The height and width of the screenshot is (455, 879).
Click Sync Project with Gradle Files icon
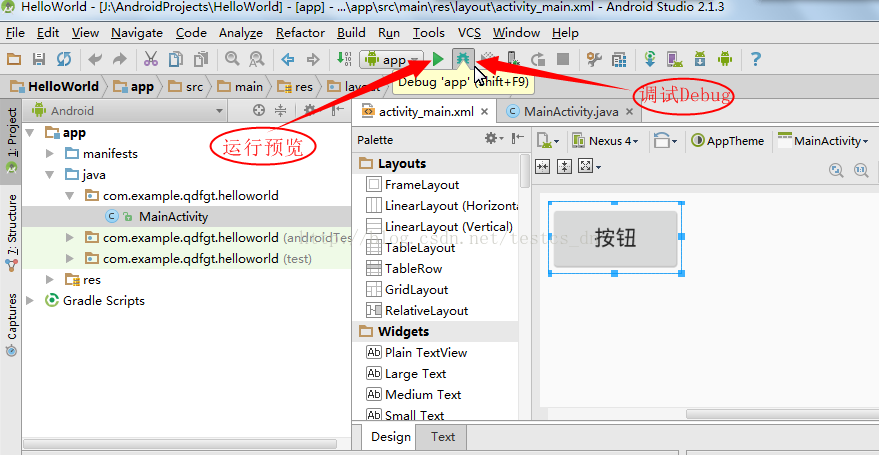[x=650, y=59]
